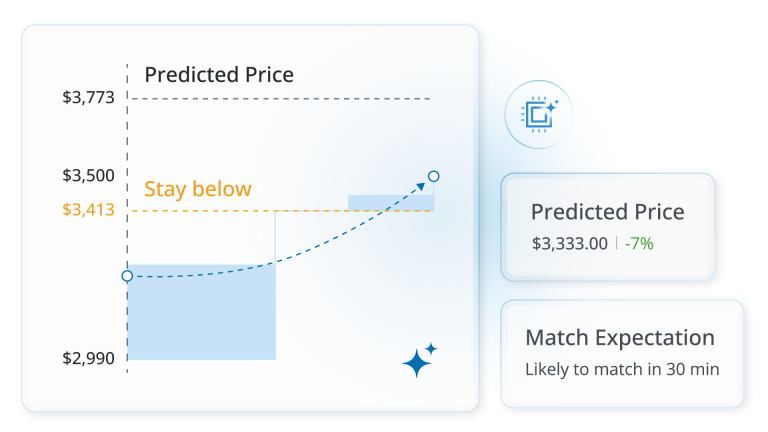Click the AI chip icon
The image size is (768, 432).
pos(539,115)
